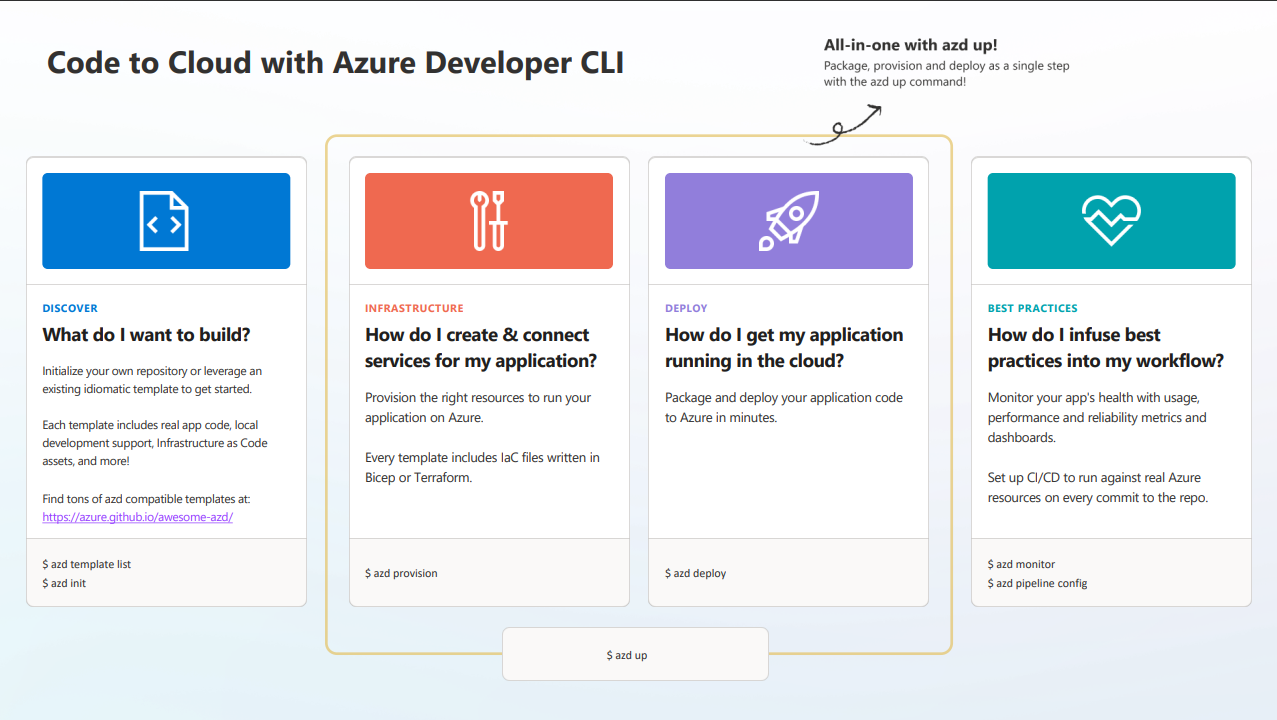Click 'Provision the right resources' paragraph

tap(478, 407)
